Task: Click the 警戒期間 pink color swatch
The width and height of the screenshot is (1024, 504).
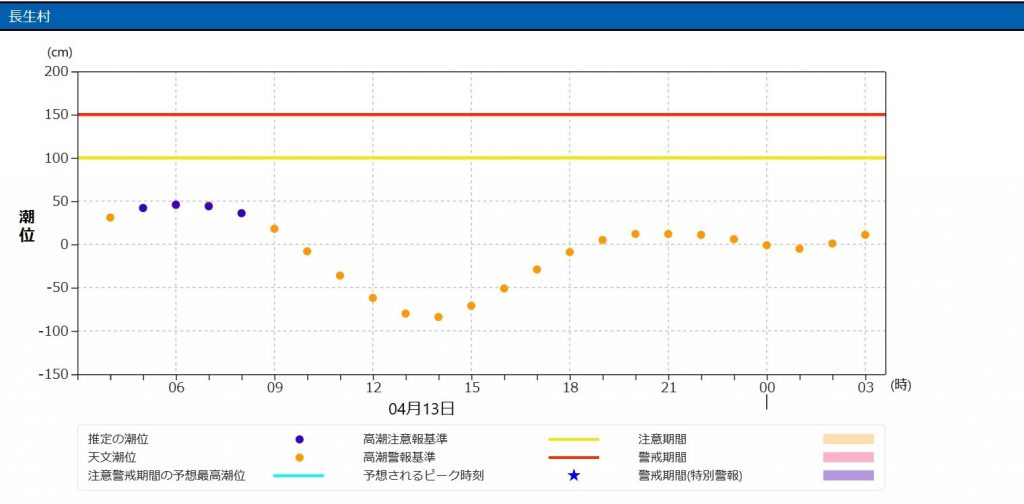Action: pyautogui.click(x=848, y=458)
